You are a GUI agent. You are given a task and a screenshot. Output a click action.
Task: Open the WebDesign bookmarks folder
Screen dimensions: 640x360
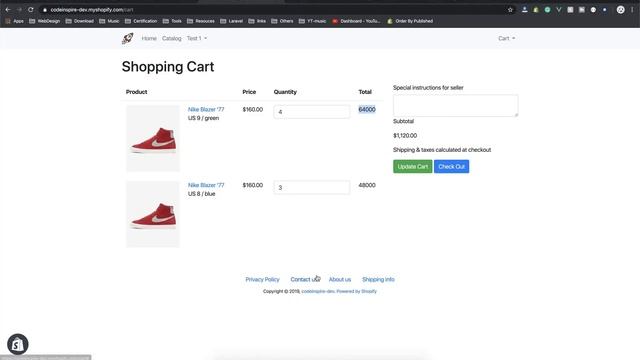coord(44,21)
